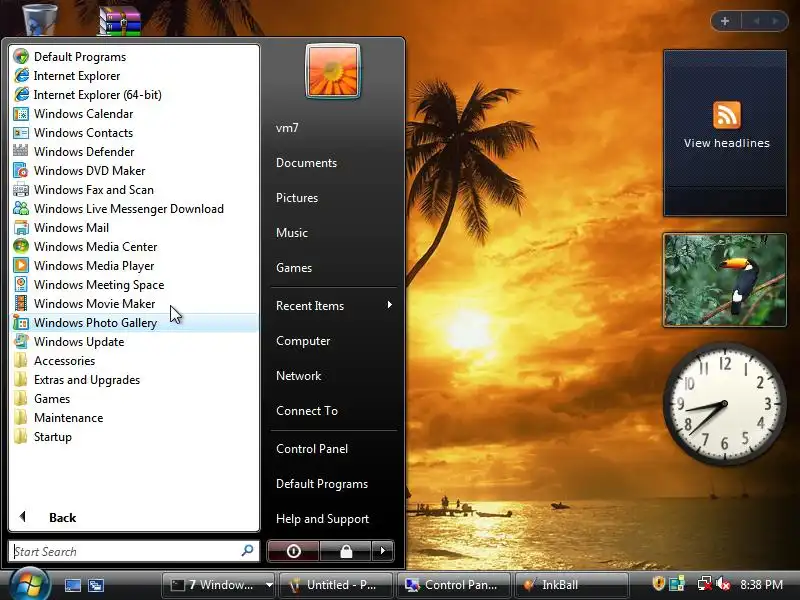Screen dimensions: 800x600
Task: Click the 8:38 PM clock
Action: [x=761, y=585]
